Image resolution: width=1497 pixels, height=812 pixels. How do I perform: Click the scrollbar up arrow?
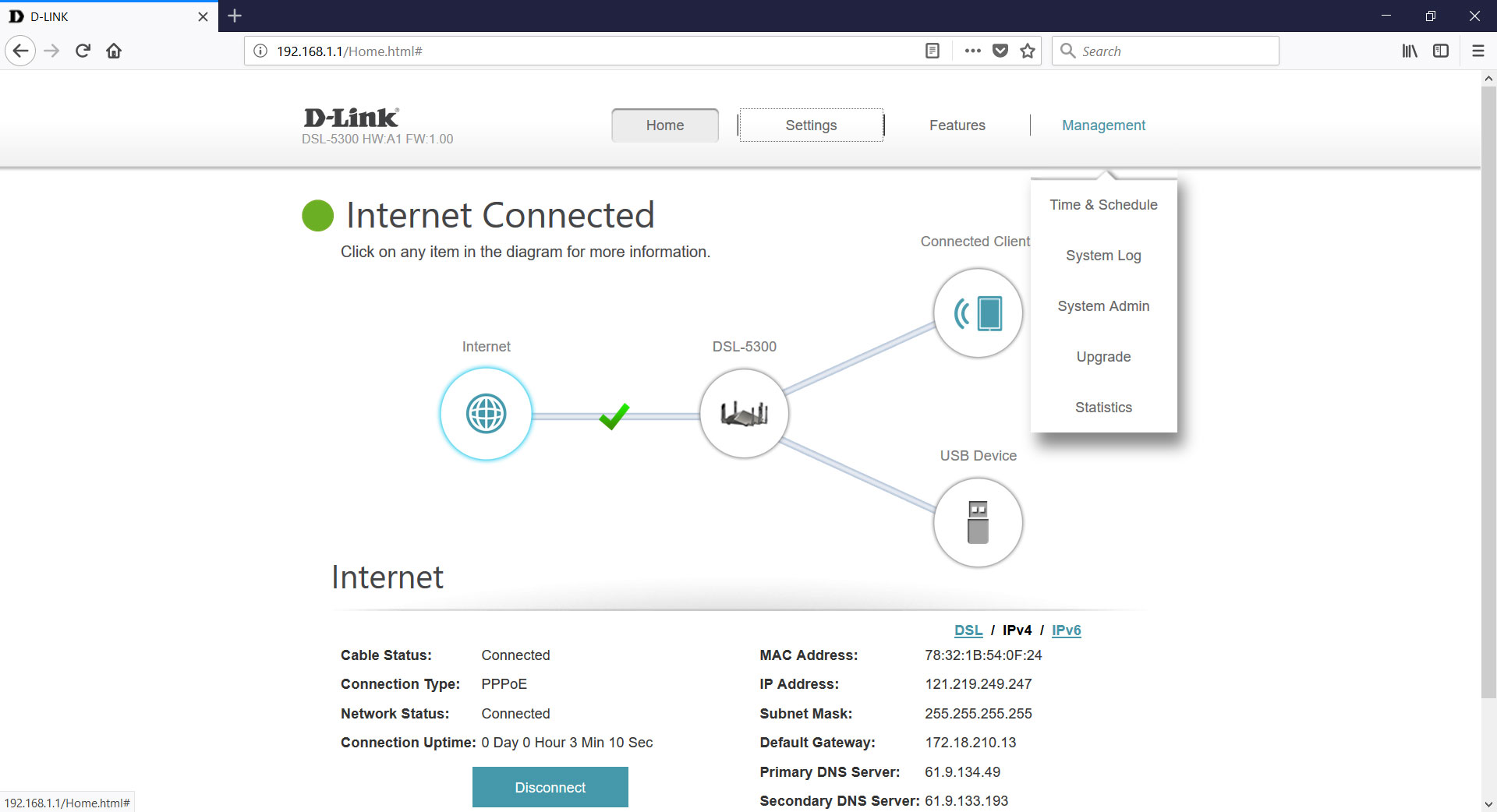pyautogui.click(x=1488, y=78)
